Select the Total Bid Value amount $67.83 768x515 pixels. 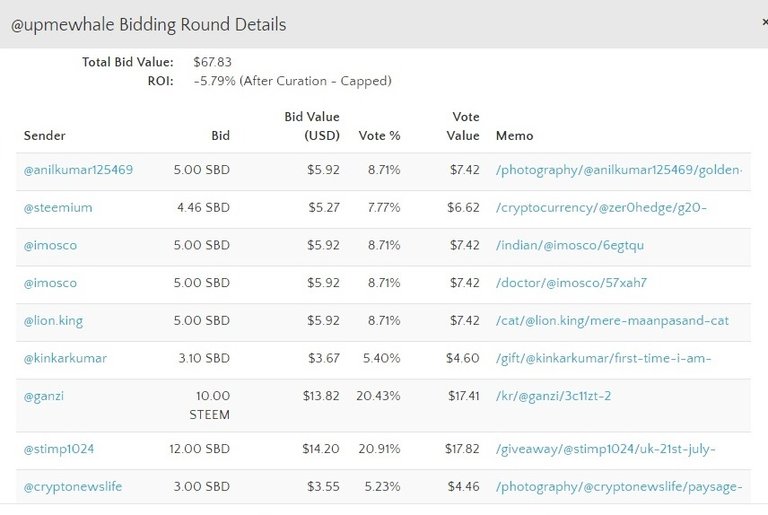click(x=213, y=62)
